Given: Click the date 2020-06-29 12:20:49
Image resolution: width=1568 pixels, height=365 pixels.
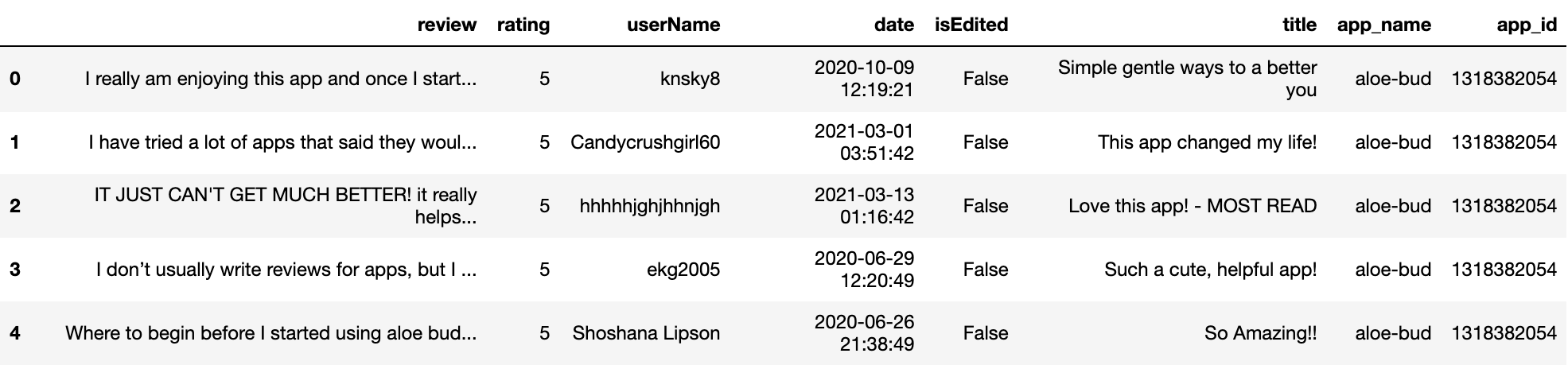Looking at the screenshot, I should click(864, 270).
